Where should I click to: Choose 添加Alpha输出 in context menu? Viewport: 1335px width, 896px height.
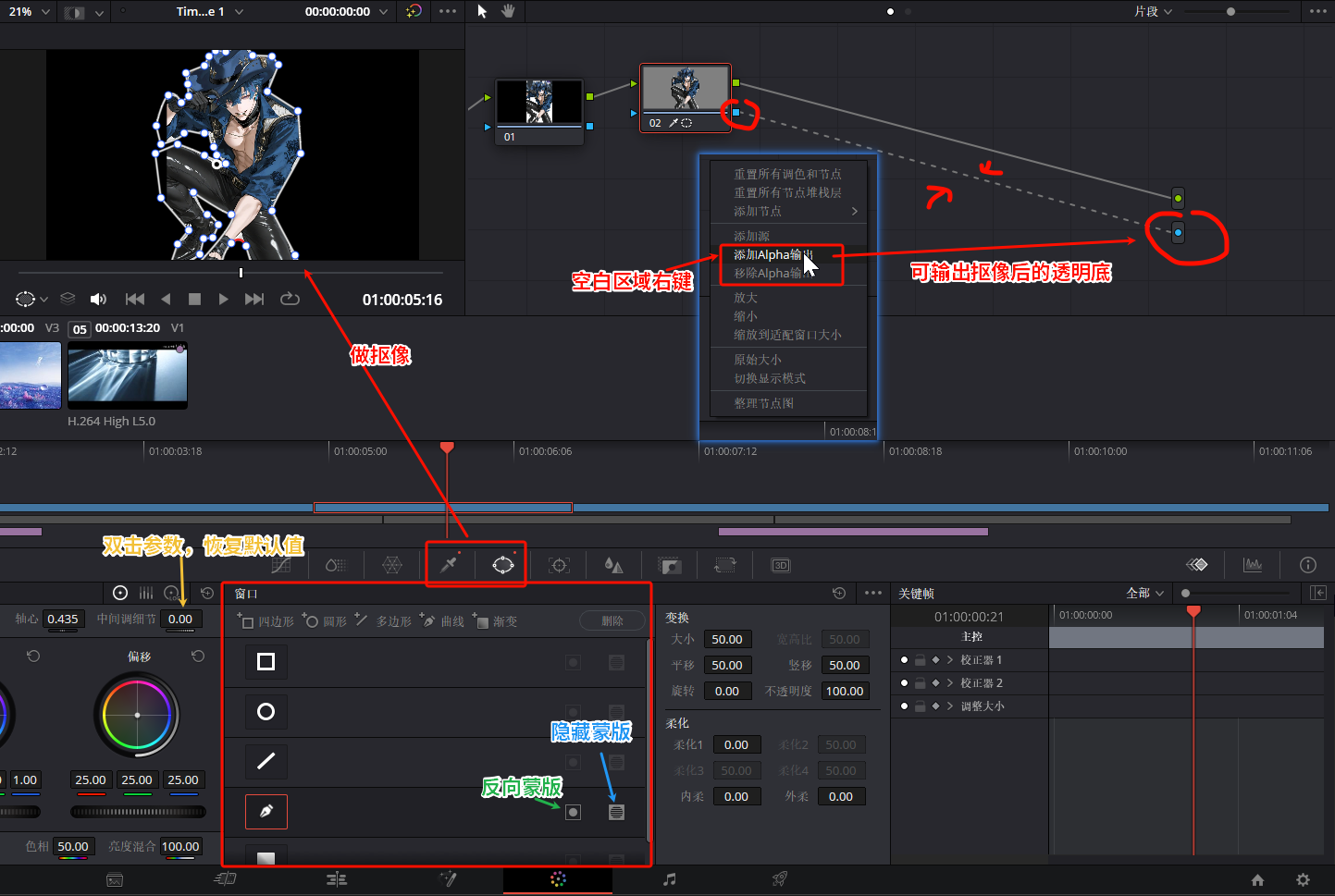click(788, 254)
